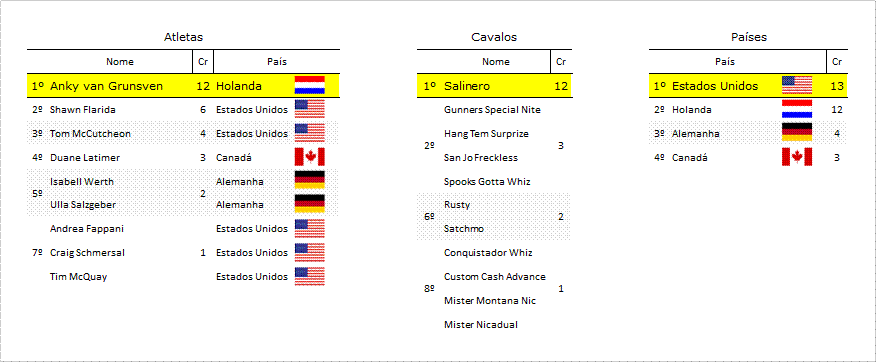876x363 pixels.
Task: Select the German flag beside Isabell Werth
Action: [x=310, y=181]
